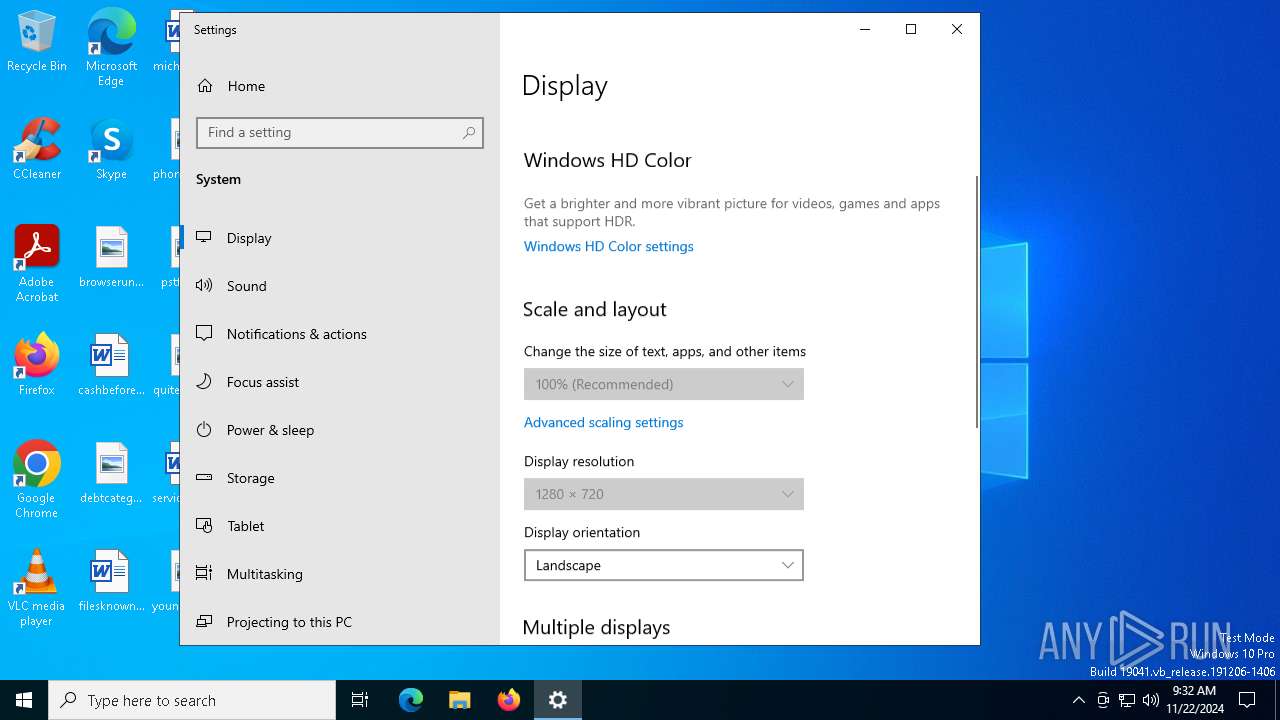Focus the Find a setting field
The image size is (1280, 720).
(x=340, y=133)
